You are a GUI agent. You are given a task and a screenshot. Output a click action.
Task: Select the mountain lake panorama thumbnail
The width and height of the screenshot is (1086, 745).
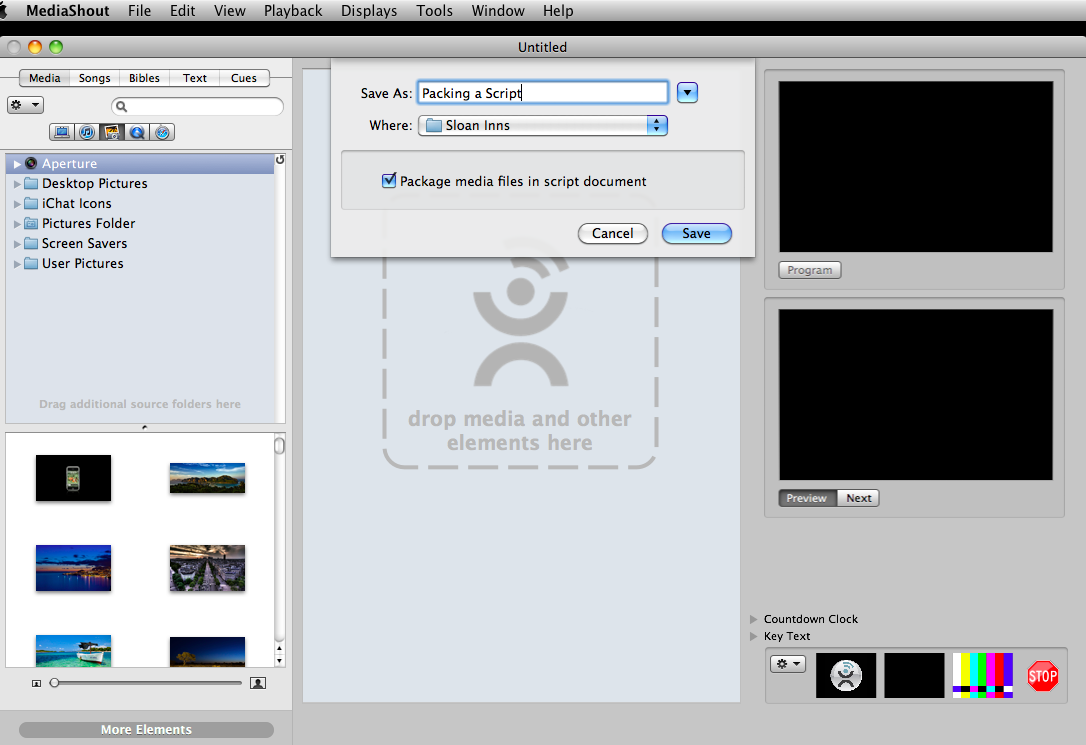tap(207, 478)
